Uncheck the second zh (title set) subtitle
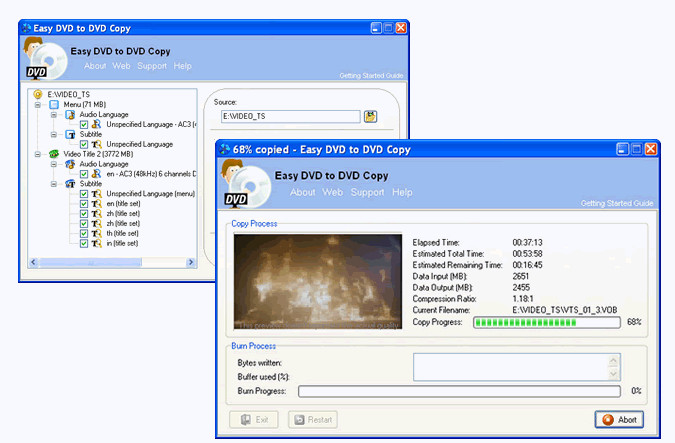The width and height of the screenshot is (675, 443). (84, 224)
